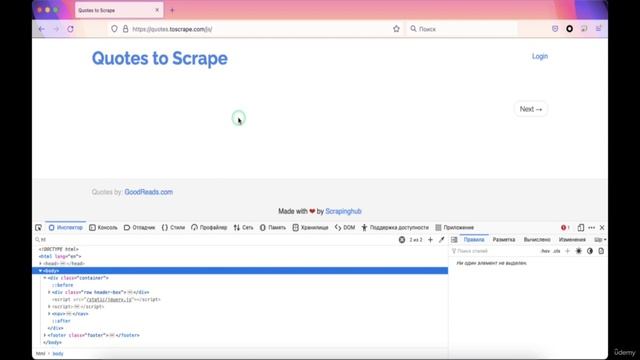Activate the element picker icon in devtools
The width and height of the screenshot is (640, 360).
click(x=38, y=227)
